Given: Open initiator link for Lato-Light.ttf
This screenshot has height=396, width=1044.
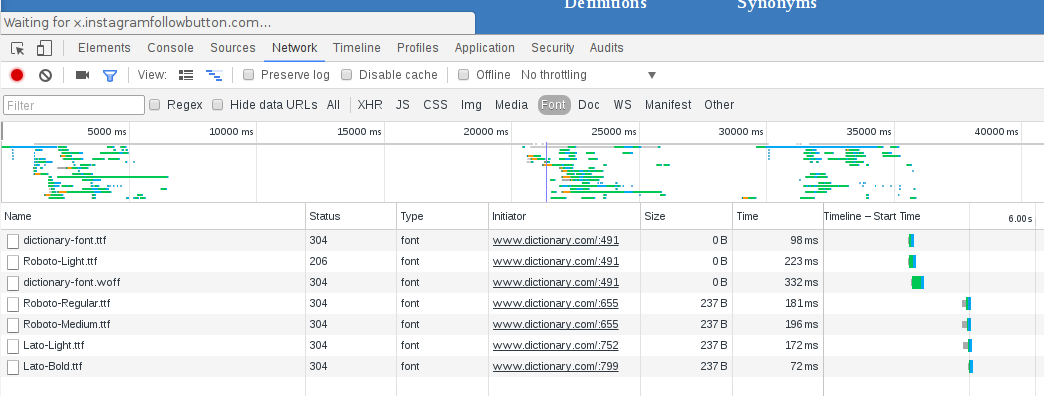Looking at the screenshot, I should (x=556, y=346).
